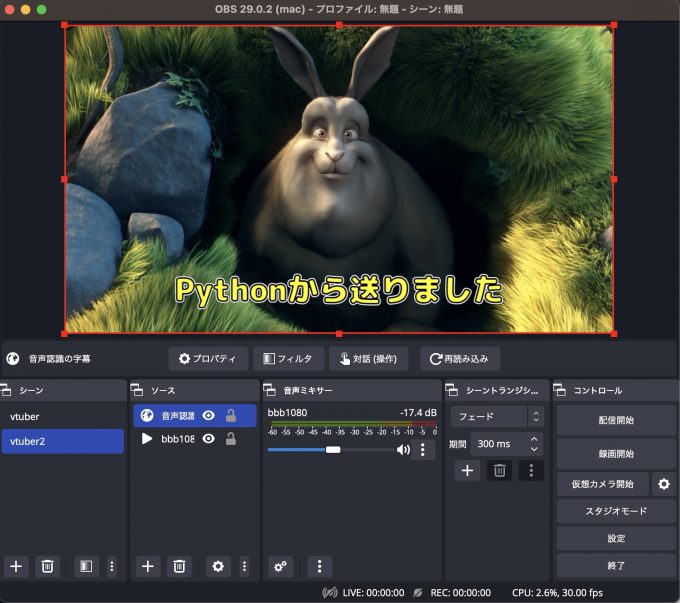Click 終了 exit button
The image size is (680, 603).
coord(616,566)
